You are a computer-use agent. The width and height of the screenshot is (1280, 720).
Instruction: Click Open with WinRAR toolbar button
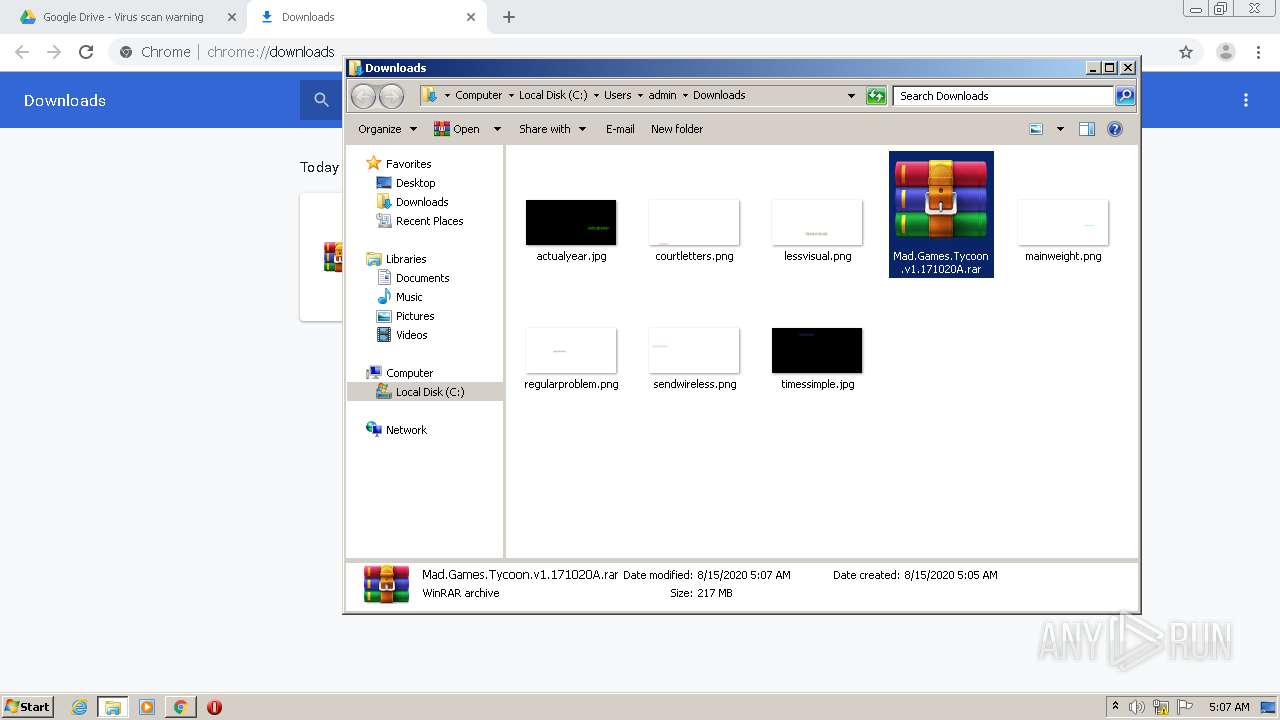457,129
